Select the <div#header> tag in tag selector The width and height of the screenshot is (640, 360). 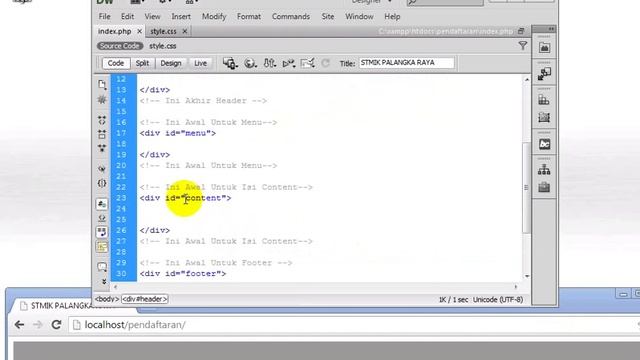click(x=144, y=299)
